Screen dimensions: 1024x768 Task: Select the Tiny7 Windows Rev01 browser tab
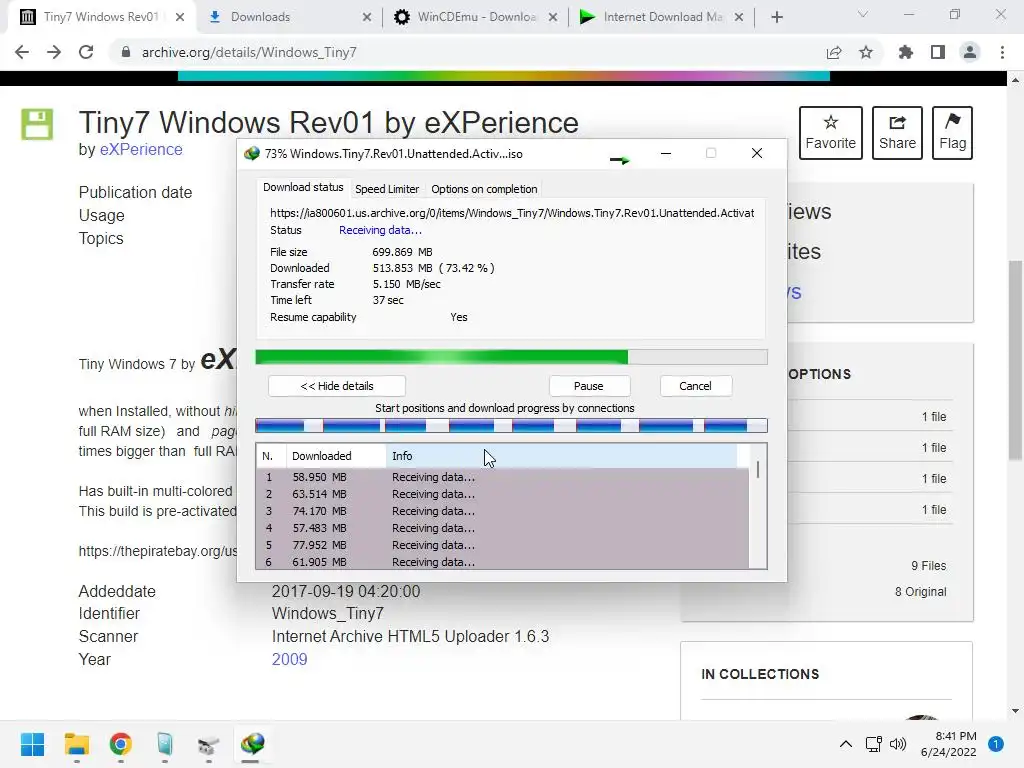click(101, 17)
